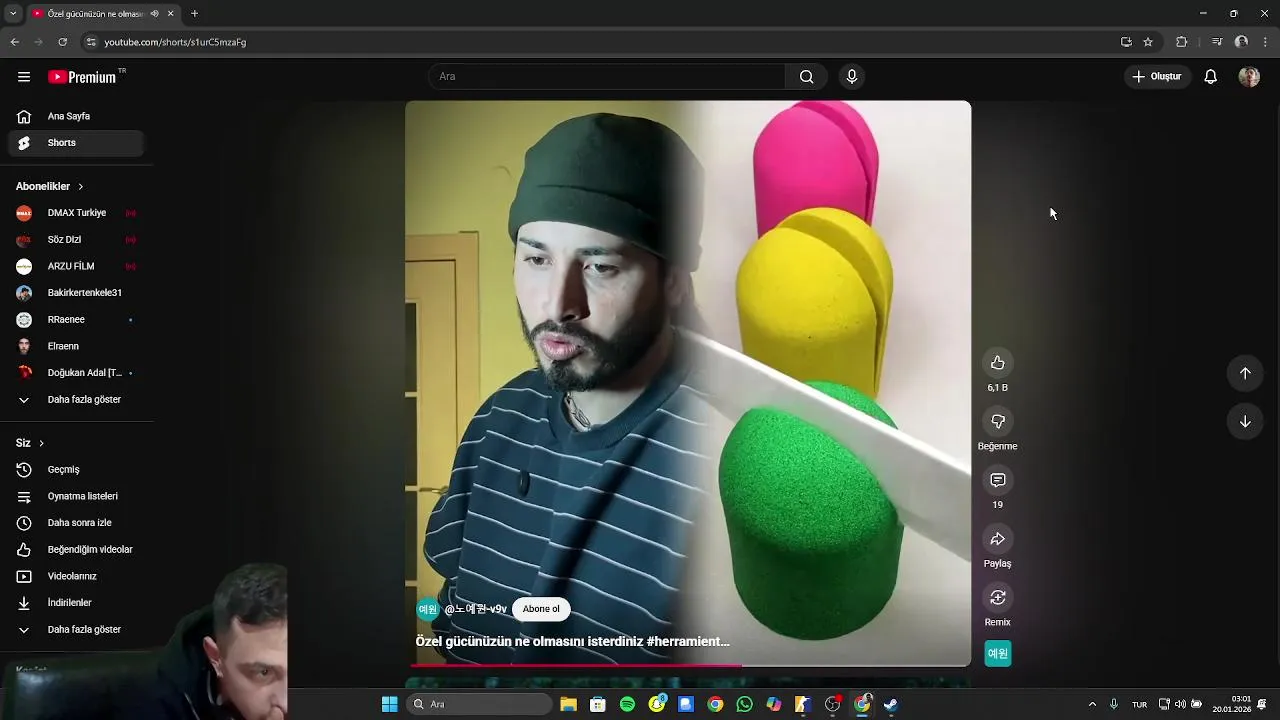Image resolution: width=1280 pixels, height=720 pixels.
Task: Start voice search with microphone icon
Action: pyautogui.click(x=851, y=77)
